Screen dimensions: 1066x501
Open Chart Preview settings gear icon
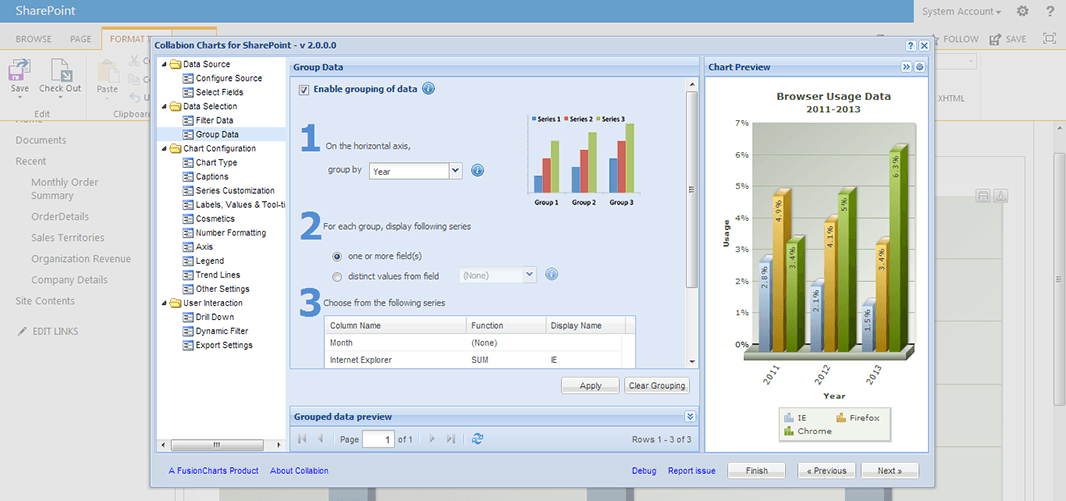[920, 67]
